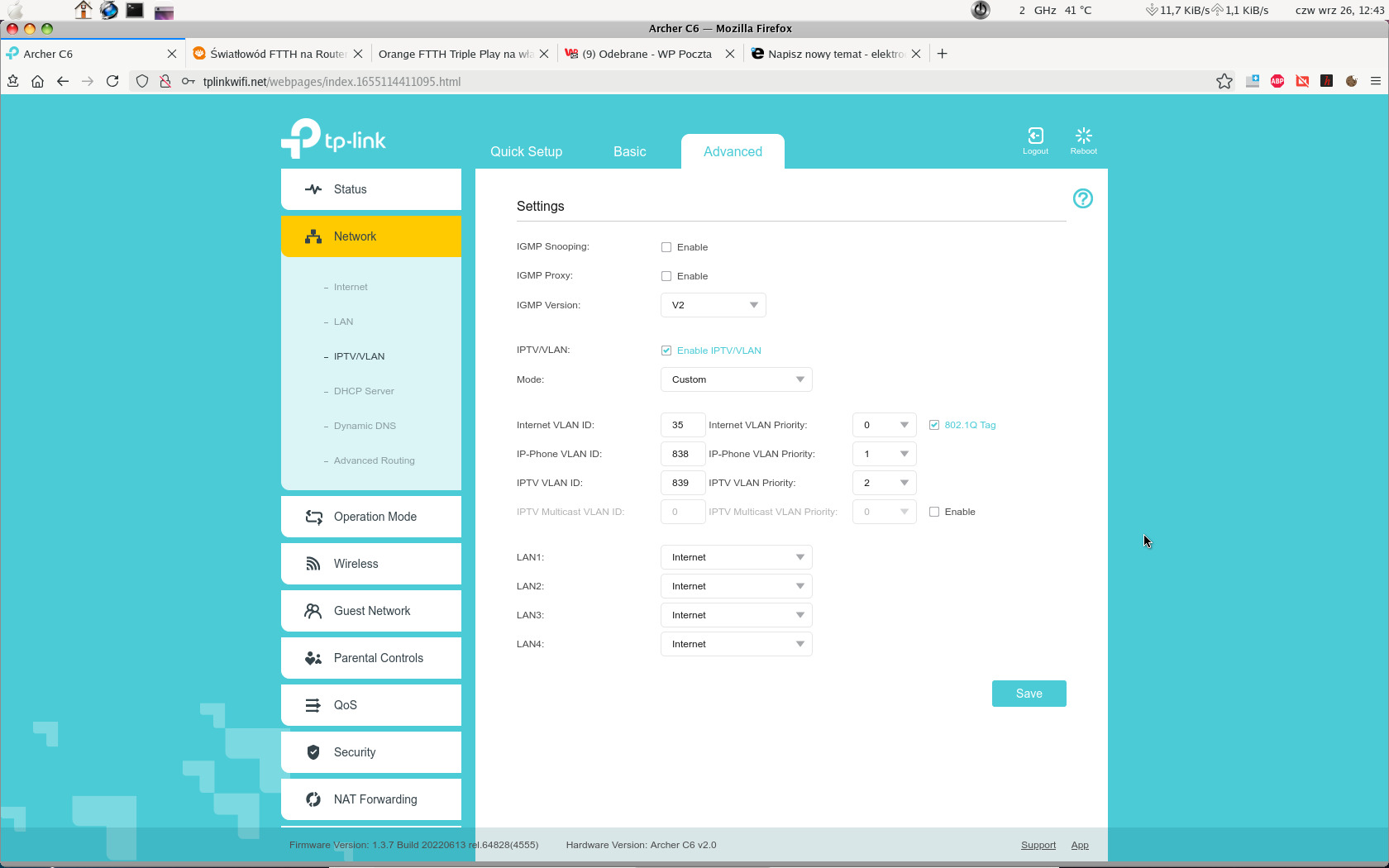Open the IGMP Version dropdown

tap(714, 305)
